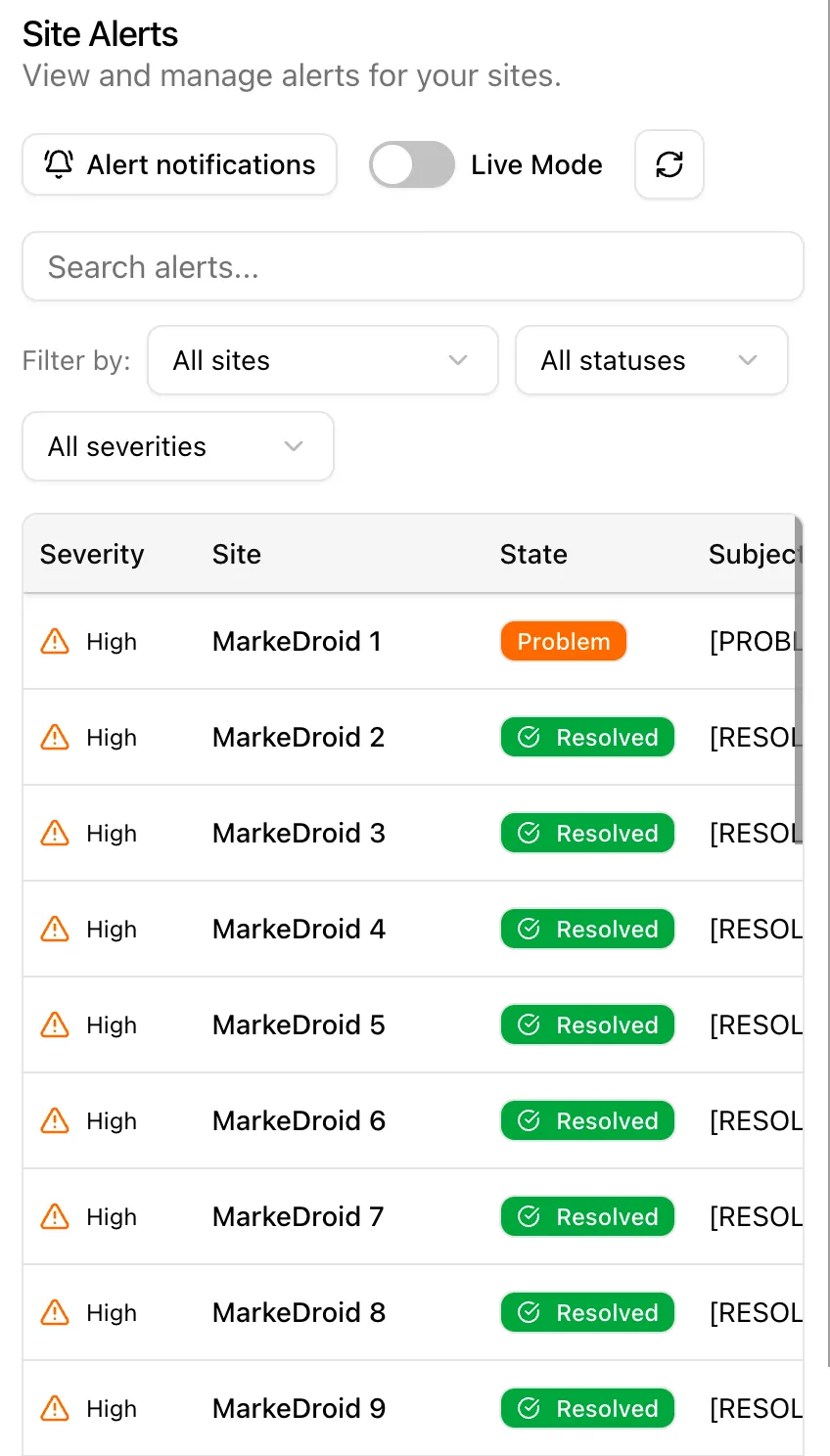Image resolution: width=830 pixels, height=1456 pixels.
Task: Select the MarkeDroid 1 site name
Action: [x=297, y=641]
